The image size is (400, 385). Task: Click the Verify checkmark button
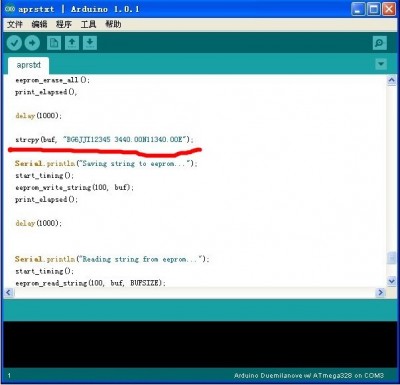(14, 43)
